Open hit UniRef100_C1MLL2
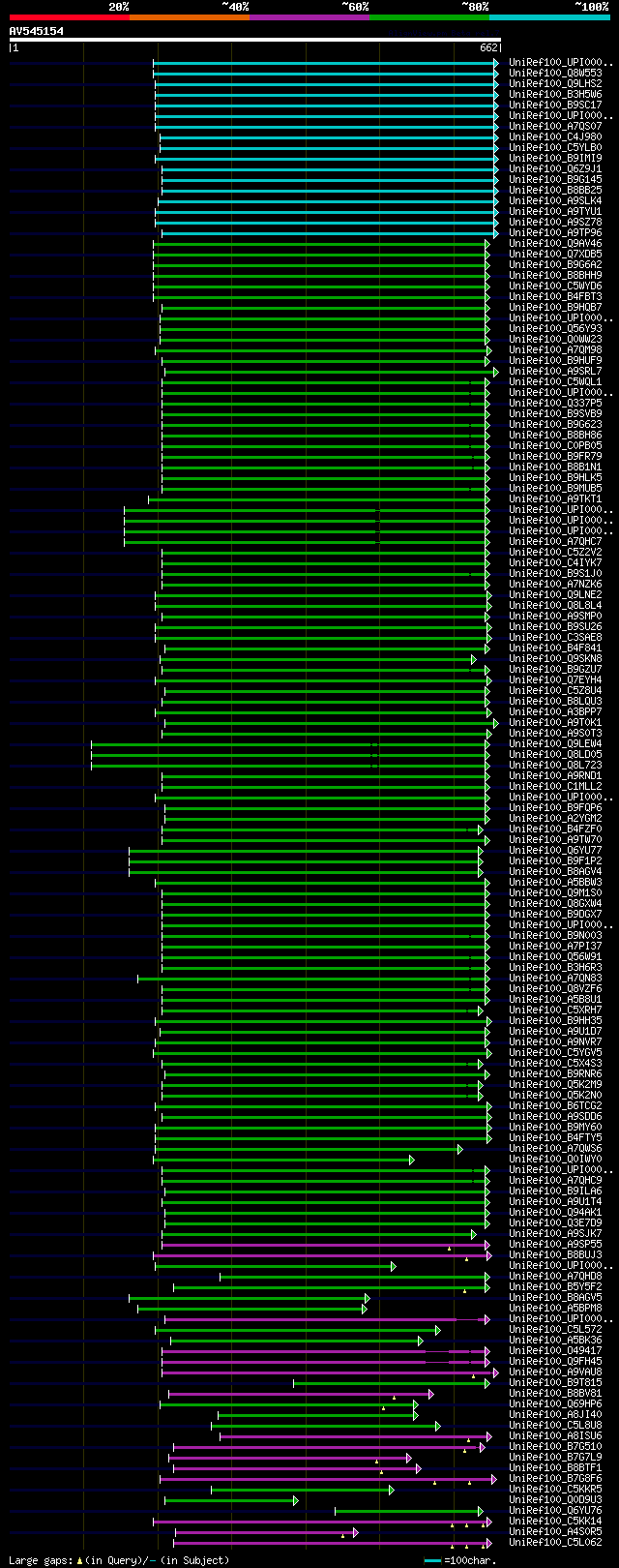Screen dimensions: 619x1568 (555, 786)
